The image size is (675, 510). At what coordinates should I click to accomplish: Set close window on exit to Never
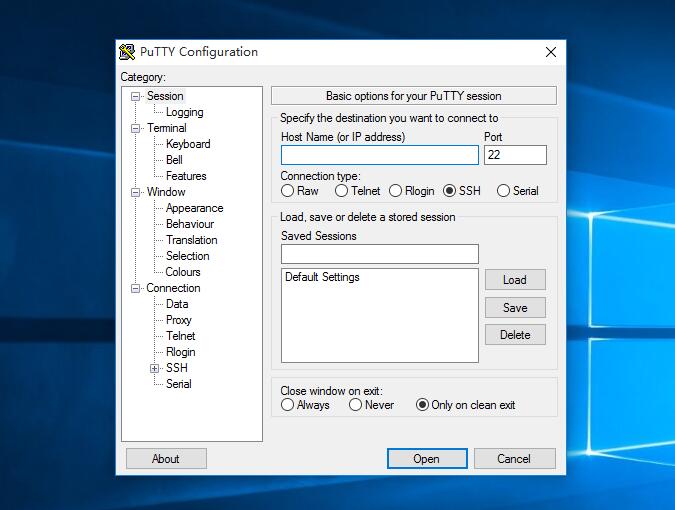[x=355, y=405]
